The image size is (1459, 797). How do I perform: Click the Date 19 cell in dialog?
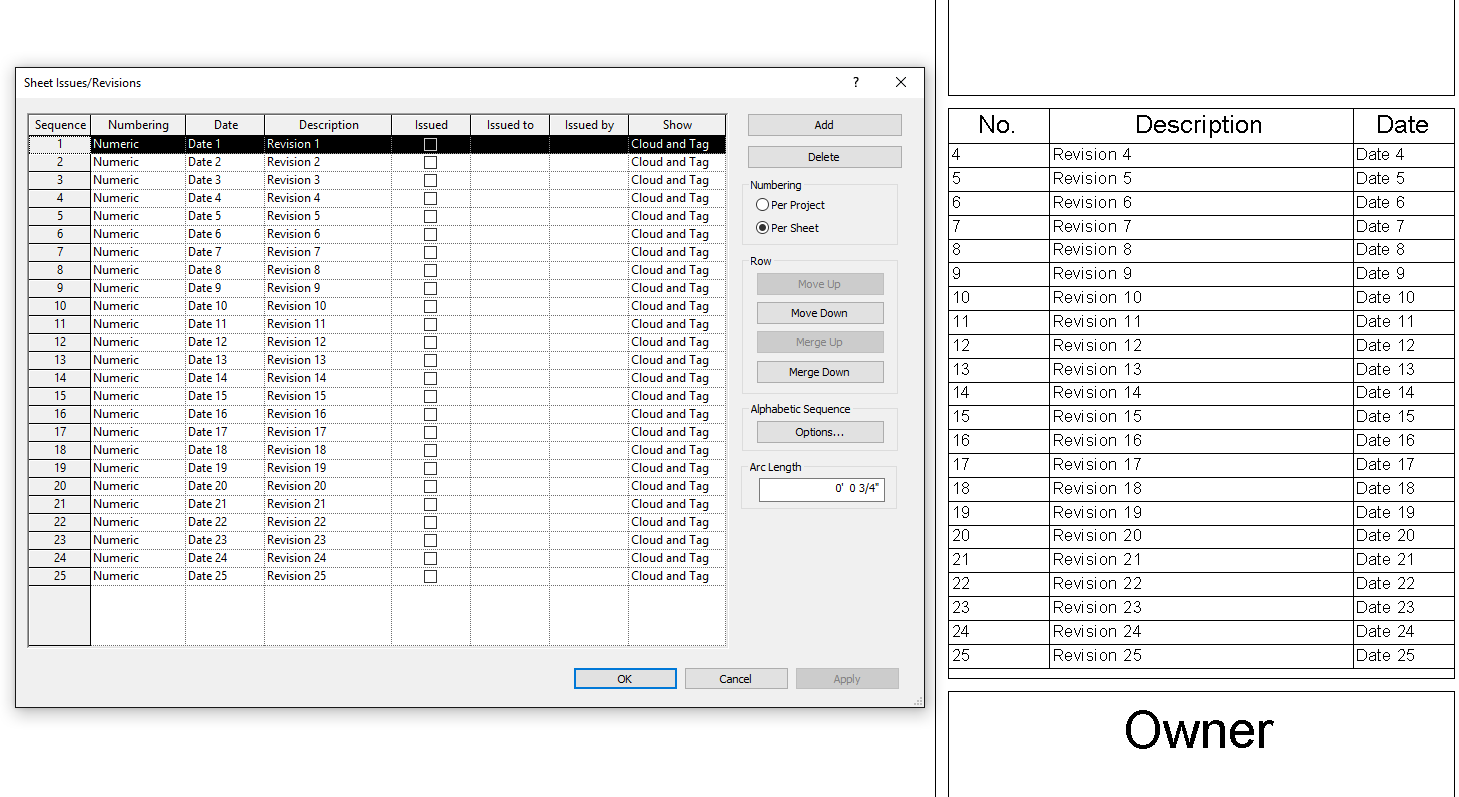click(225, 468)
